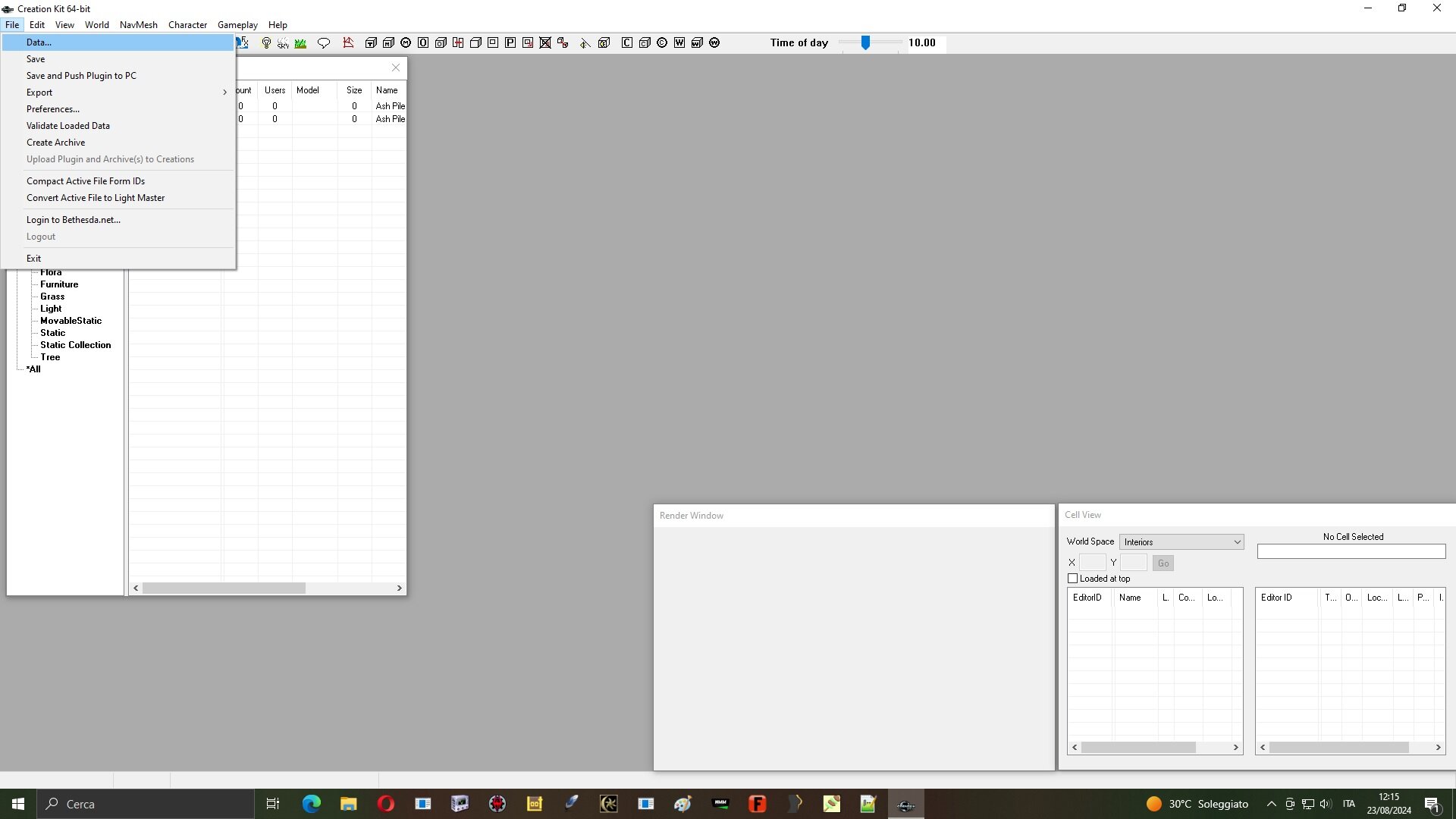Open Preferences... from the File menu
This screenshot has height=819, width=1456.
[119, 109]
